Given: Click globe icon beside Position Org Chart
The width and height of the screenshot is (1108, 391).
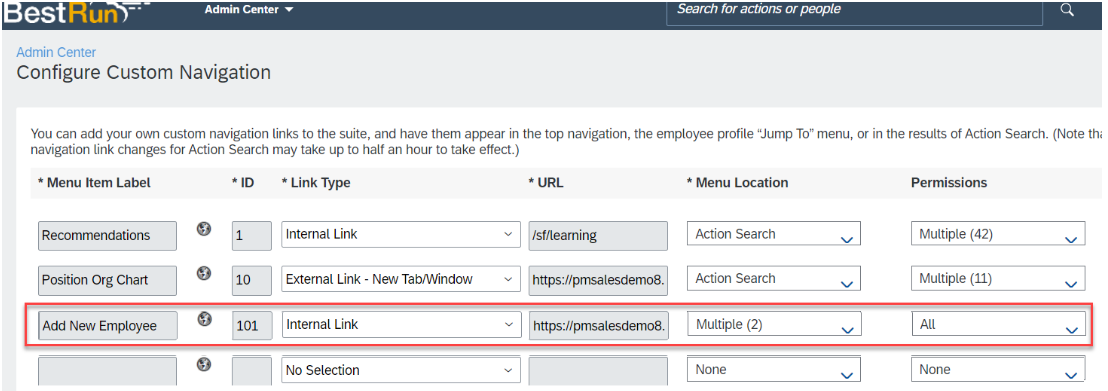Looking at the screenshot, I should tap(204, 273).
